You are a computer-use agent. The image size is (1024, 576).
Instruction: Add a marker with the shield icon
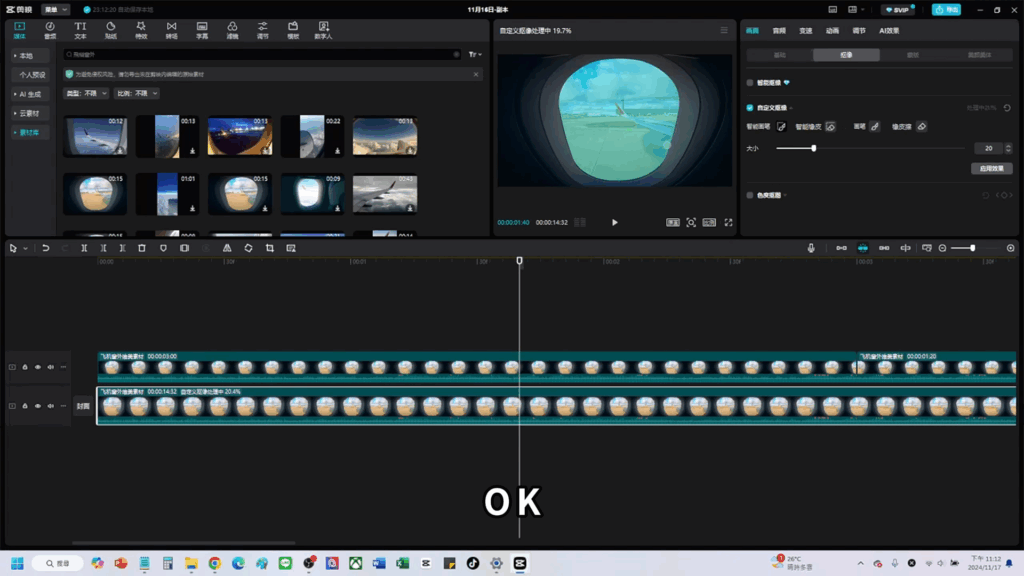(x=163, y=248)
